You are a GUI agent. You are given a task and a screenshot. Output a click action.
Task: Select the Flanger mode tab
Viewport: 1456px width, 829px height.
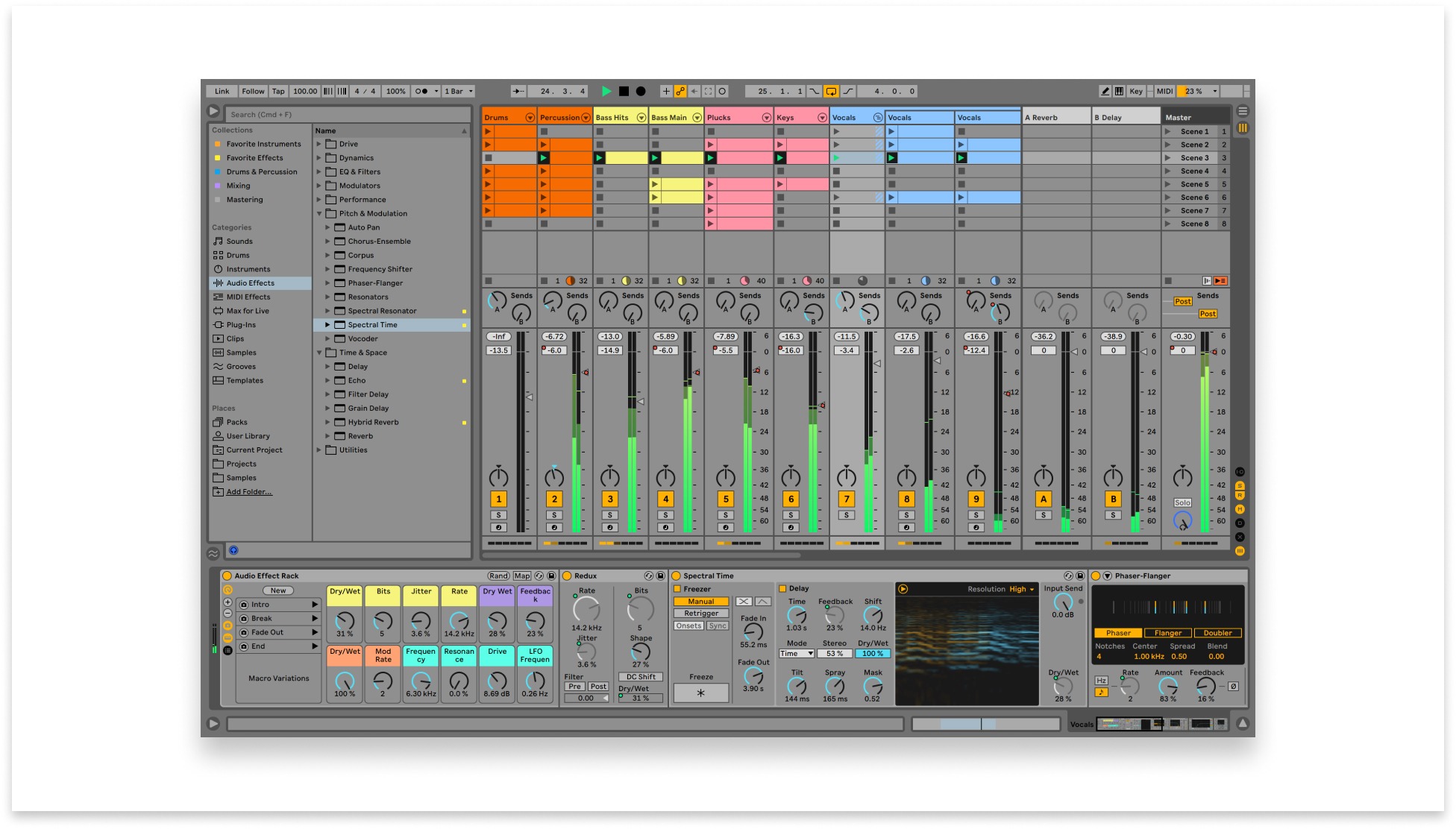[x=1167, y=633]
